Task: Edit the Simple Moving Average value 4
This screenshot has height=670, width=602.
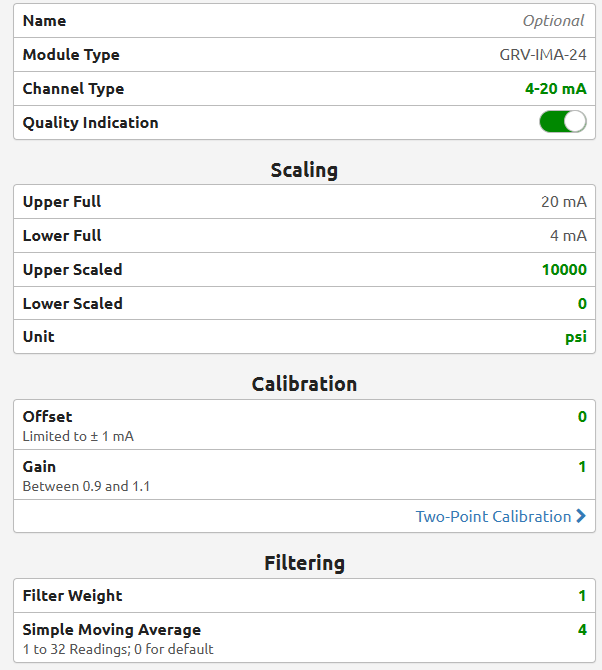Action: point(582,629)
